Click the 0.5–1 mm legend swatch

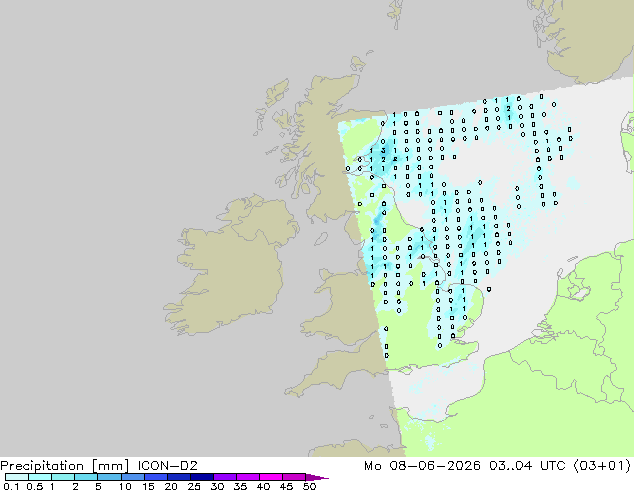(40, 477)
